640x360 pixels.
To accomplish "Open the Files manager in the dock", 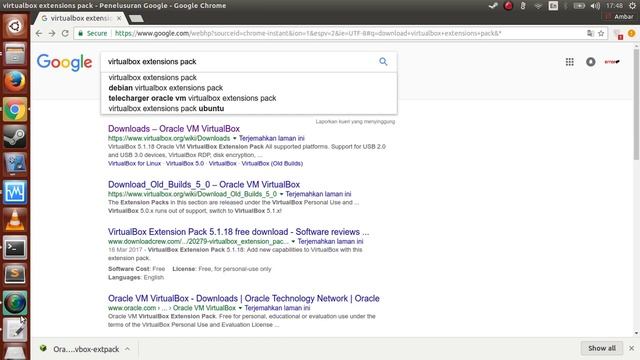I will [15, 53].
